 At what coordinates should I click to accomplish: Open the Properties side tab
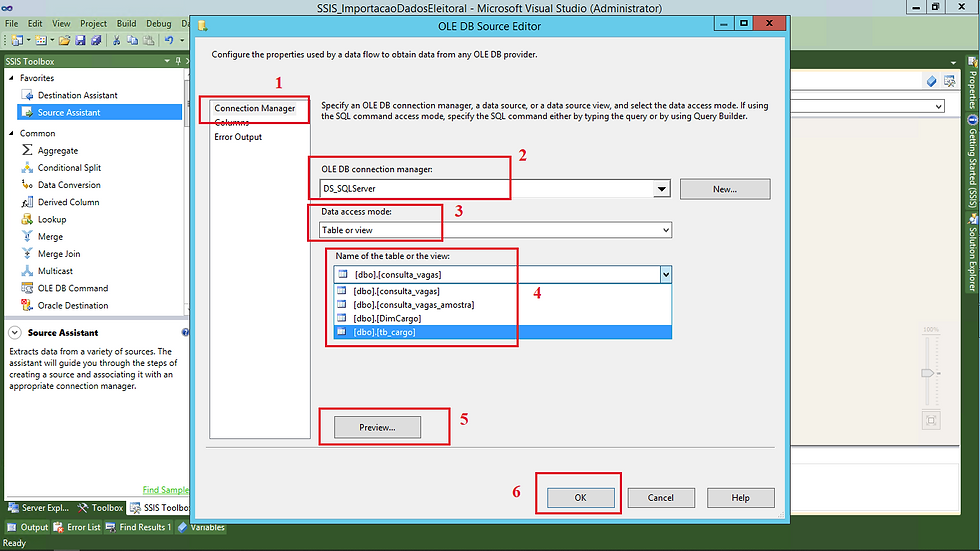(x=972, y=83)
